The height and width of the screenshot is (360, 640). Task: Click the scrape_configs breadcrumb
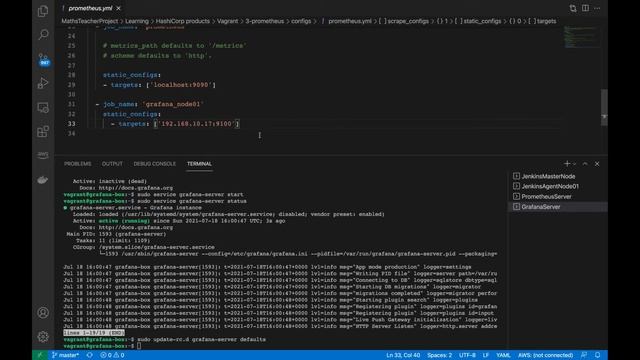(x=403, y=21)
